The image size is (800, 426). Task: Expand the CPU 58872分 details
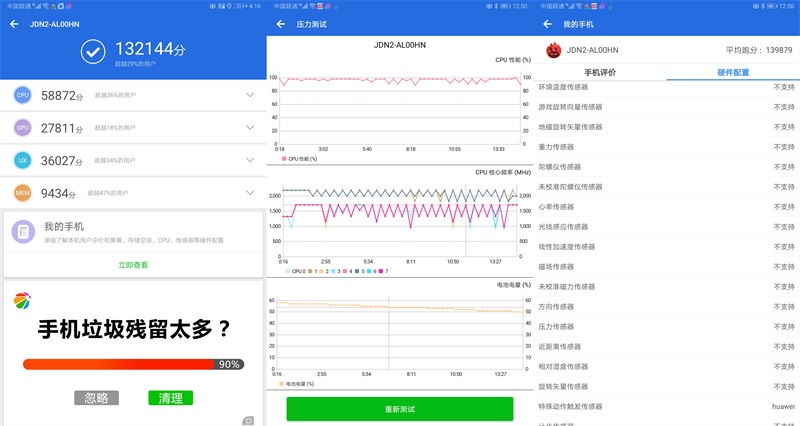tap(250, 95)
